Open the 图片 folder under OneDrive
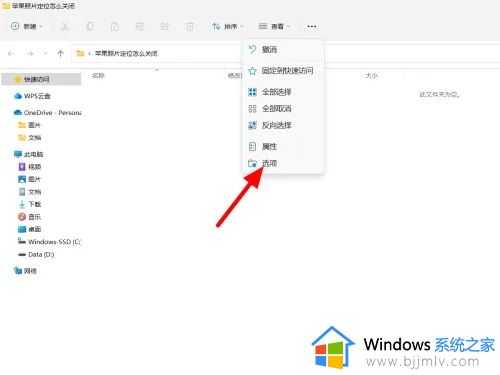The image size is (500, 375). pyautogui.click(x=29, y=125)
